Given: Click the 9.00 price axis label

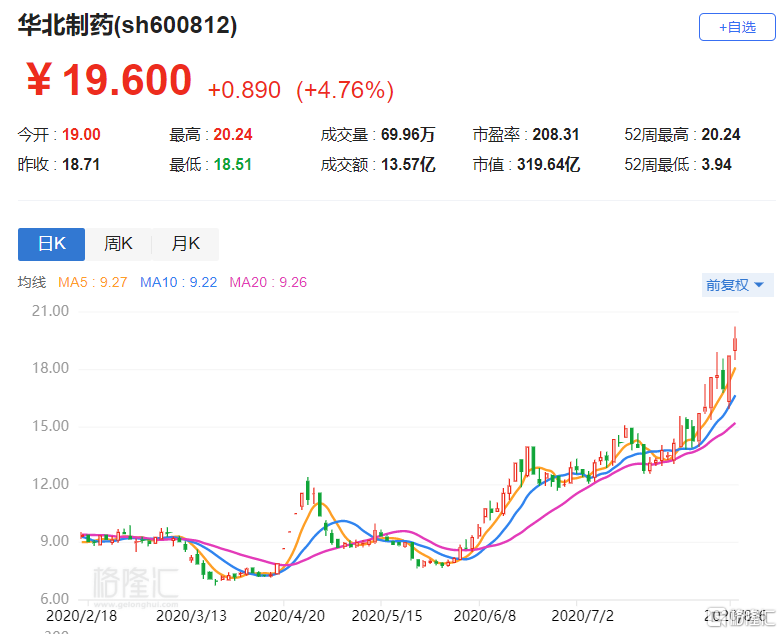Looking at the screenshot, I should point(54,541).
